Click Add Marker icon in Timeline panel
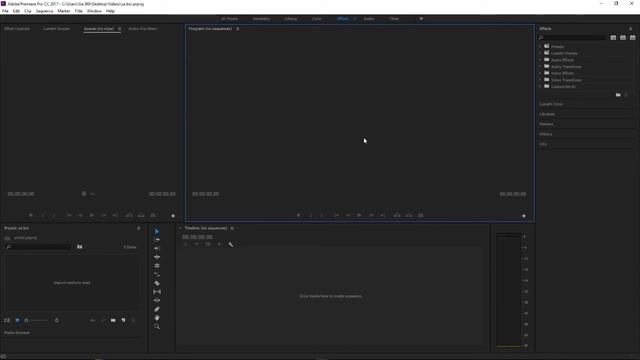This screenshot has height=360, width=640. point(219,244)
